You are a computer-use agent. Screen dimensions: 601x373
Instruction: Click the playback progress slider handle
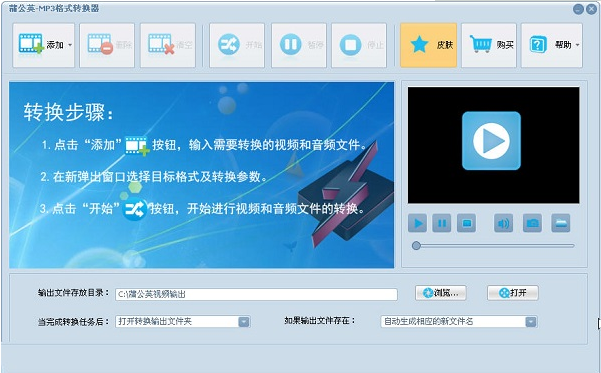(x=416, y=246)
